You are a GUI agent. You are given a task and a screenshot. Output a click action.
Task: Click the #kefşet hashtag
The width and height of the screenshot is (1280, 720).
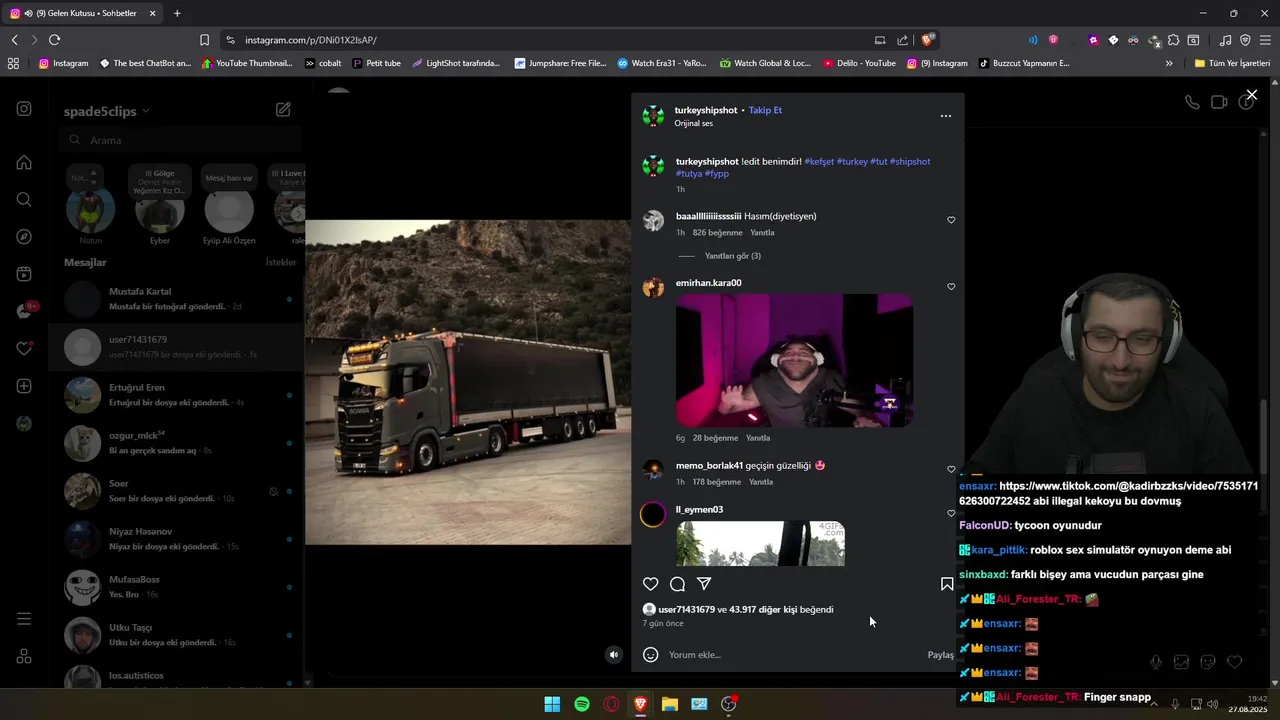(x=819, y=161)
